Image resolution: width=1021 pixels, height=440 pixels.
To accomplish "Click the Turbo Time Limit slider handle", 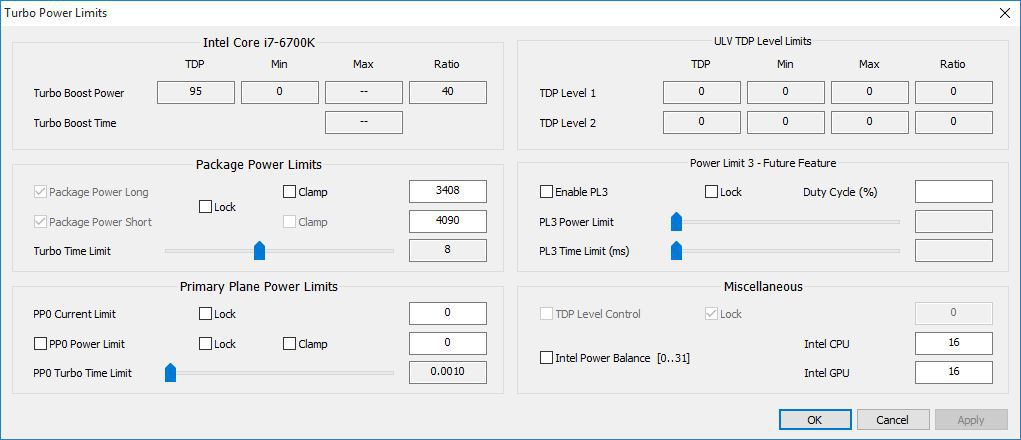I will [259, 250].
